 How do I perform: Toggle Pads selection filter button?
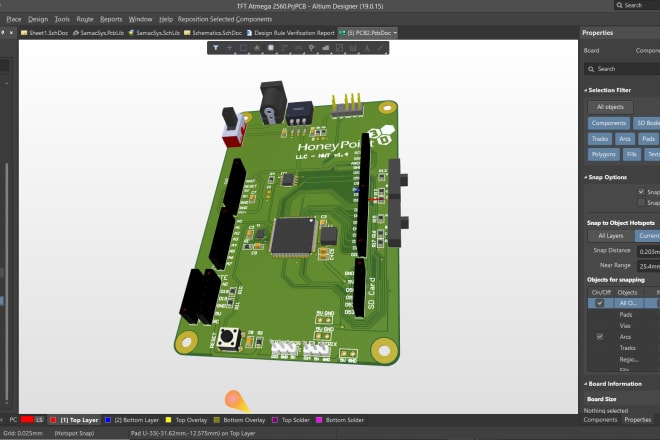coord(648,139)
